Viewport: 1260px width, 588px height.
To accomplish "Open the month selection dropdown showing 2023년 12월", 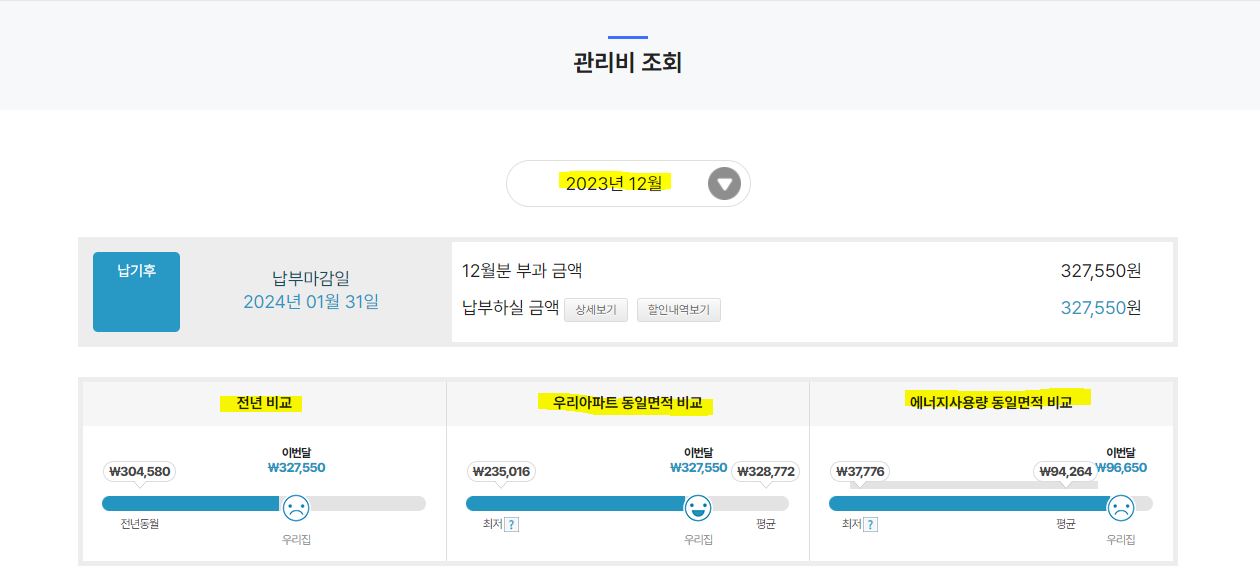I will pos(614,183).
